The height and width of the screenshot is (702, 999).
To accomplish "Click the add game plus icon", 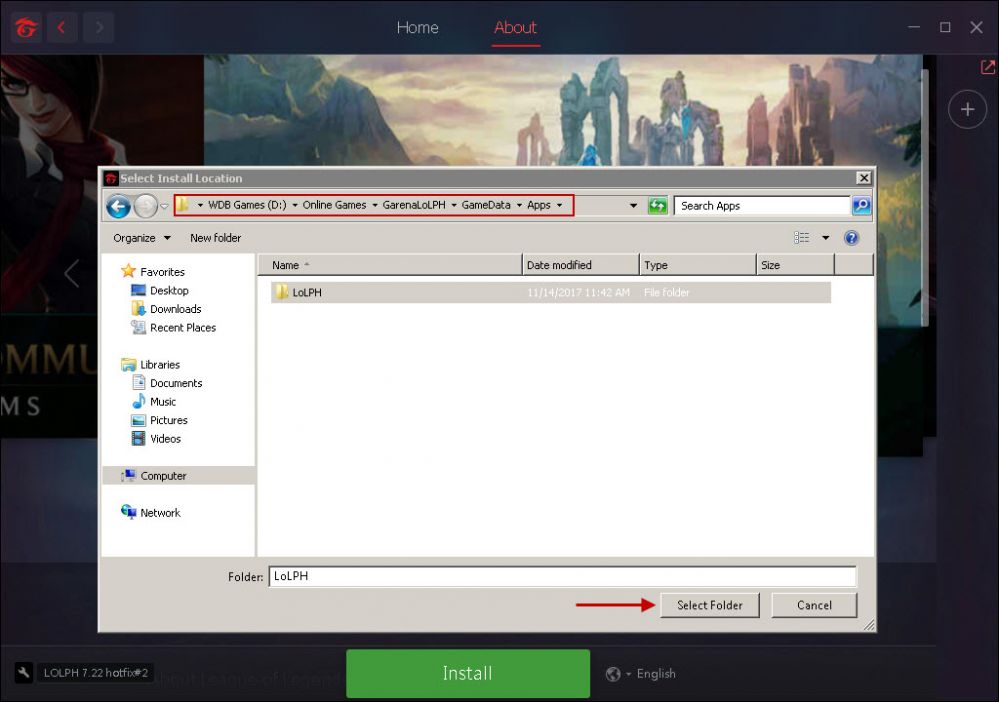I will point(966,110).
